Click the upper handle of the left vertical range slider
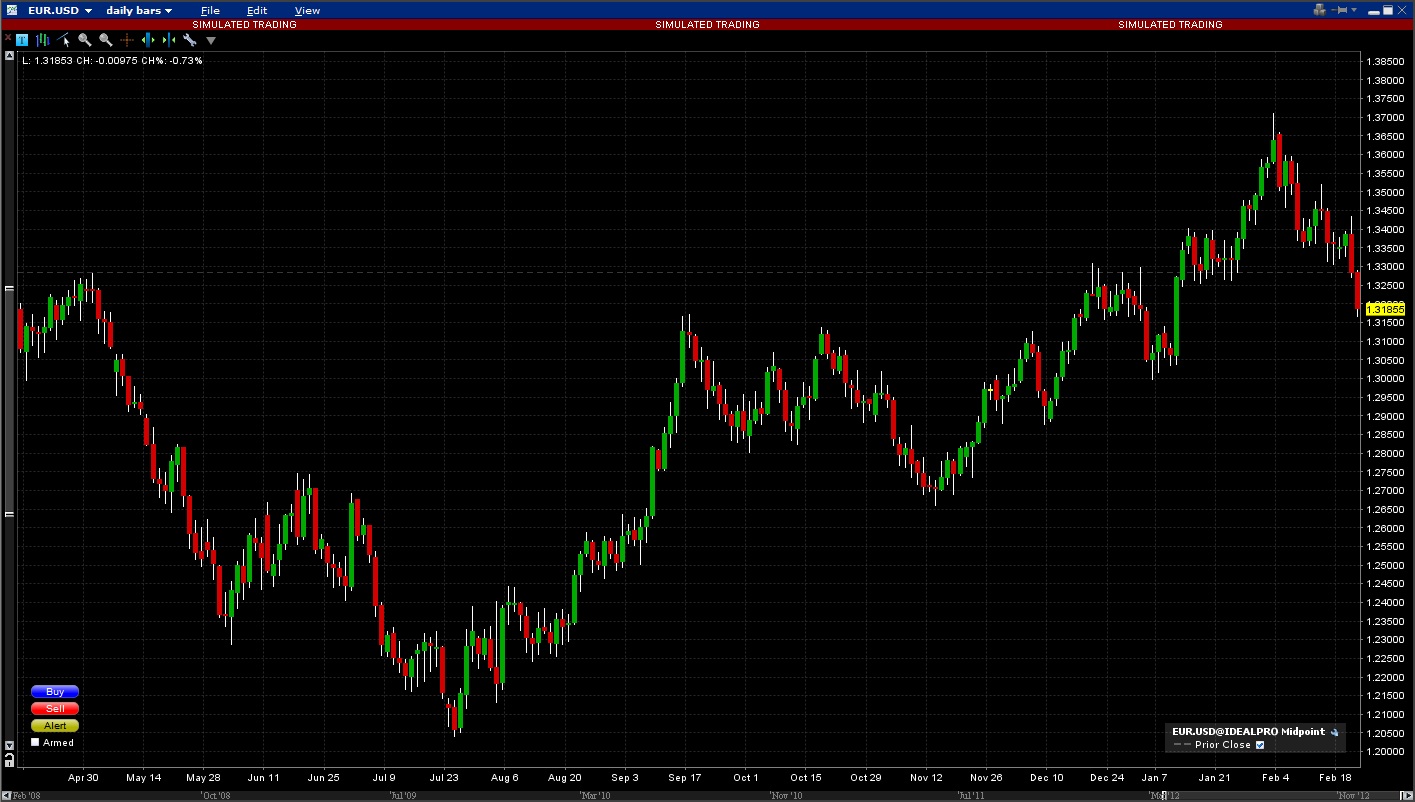The width and height of the screenshot is (1415, 802). [x=10, y=288]
